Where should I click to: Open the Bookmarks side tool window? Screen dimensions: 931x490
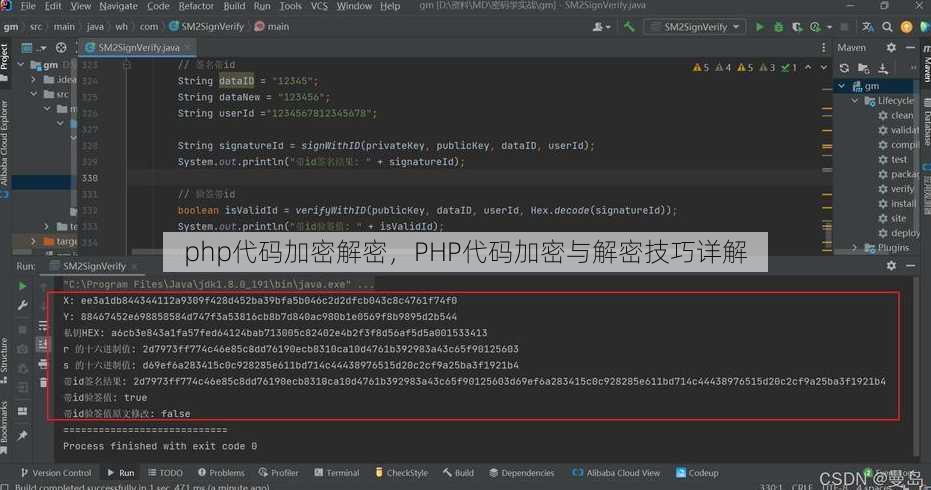point(4,427)
